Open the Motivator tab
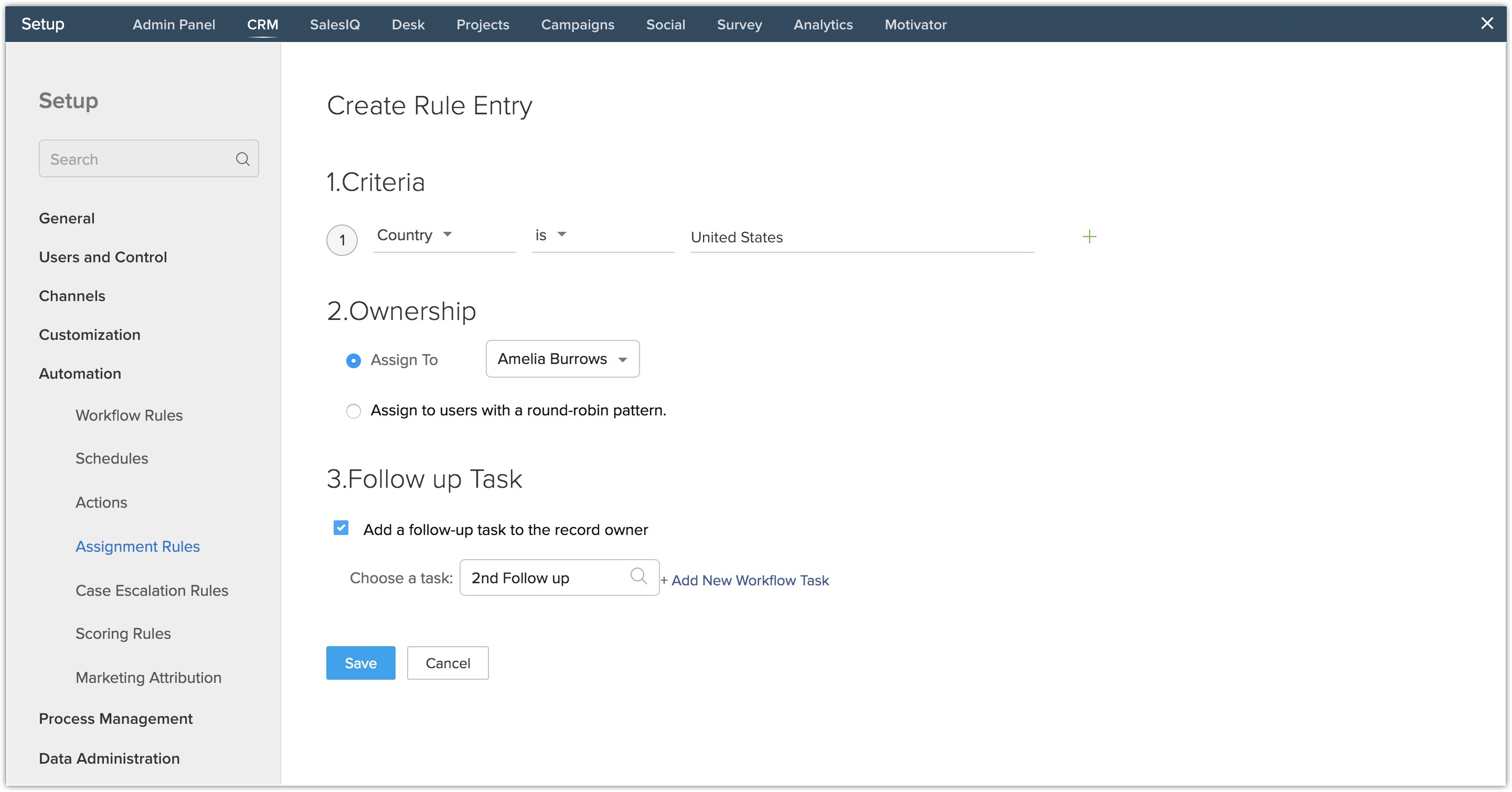Viewport: 1512px width, 792px height. pos(915,25)
